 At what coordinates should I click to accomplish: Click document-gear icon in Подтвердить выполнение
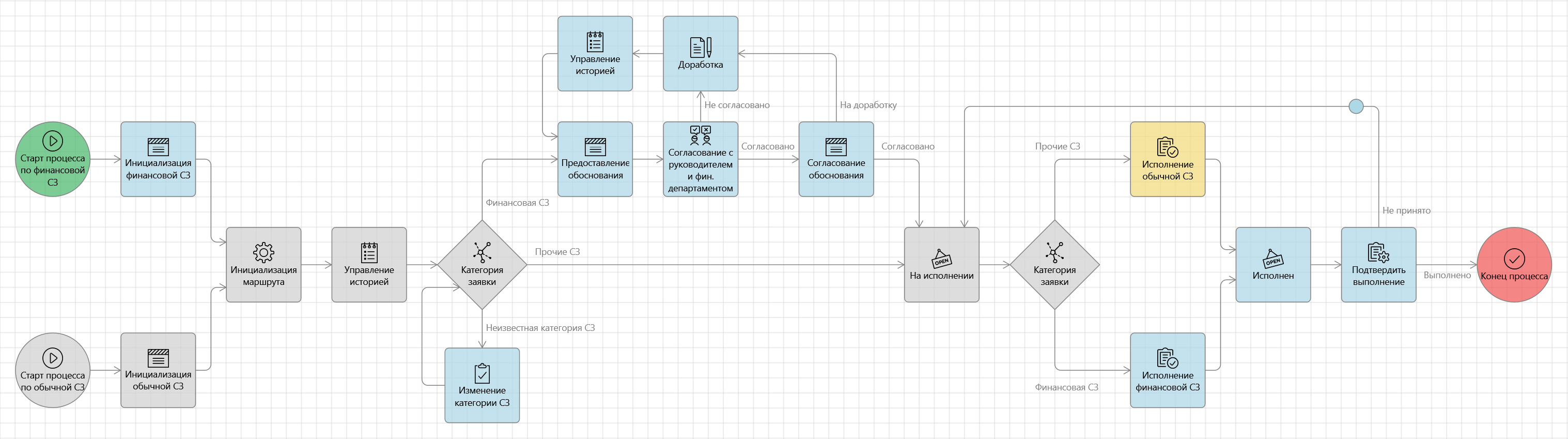pos(1378,252)
